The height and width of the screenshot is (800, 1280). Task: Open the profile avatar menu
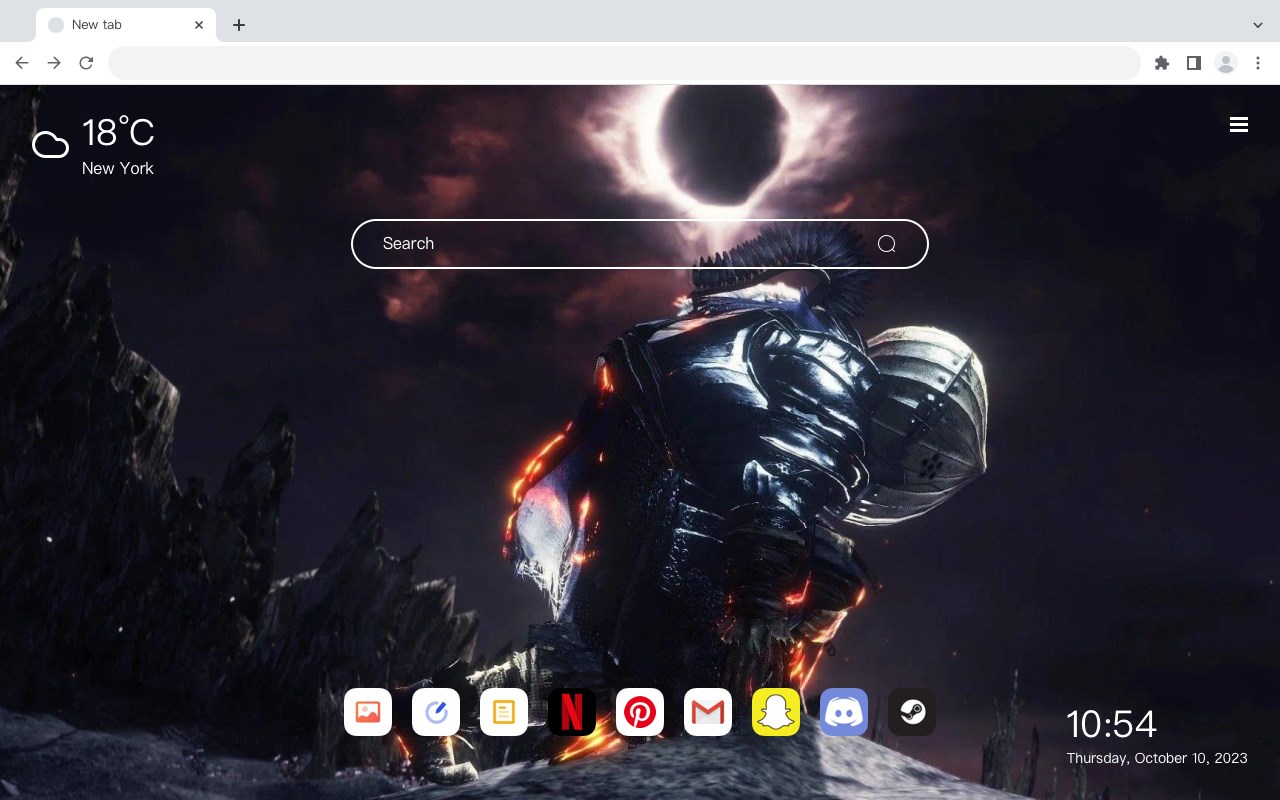click(1226, 63)
